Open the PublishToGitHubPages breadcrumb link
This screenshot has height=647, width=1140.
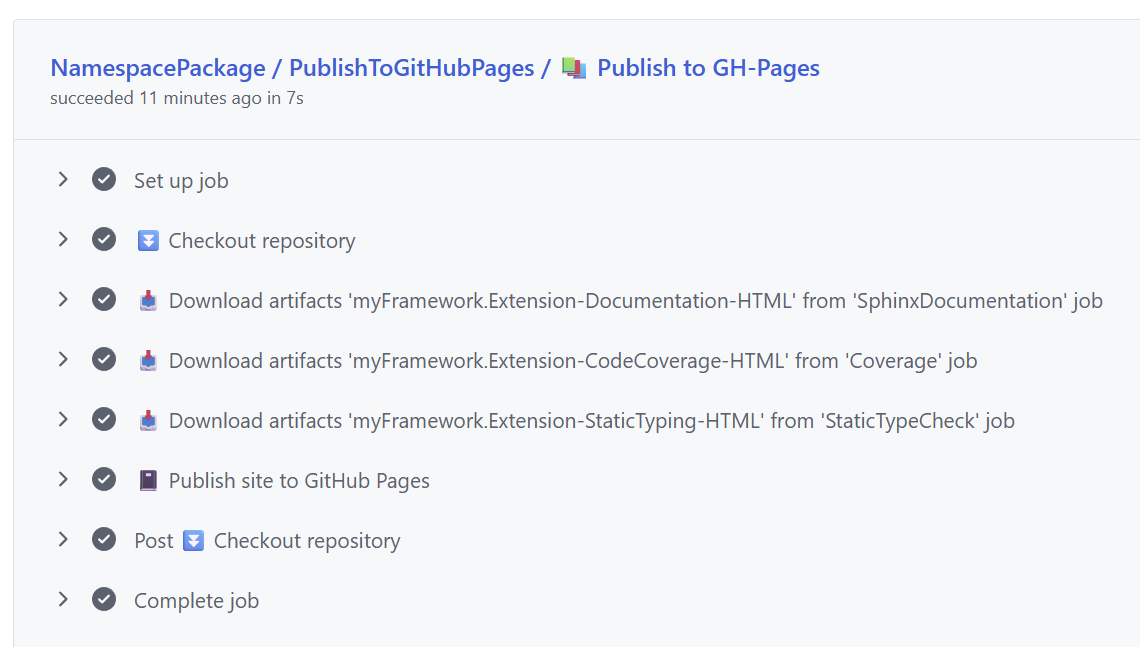411,68
